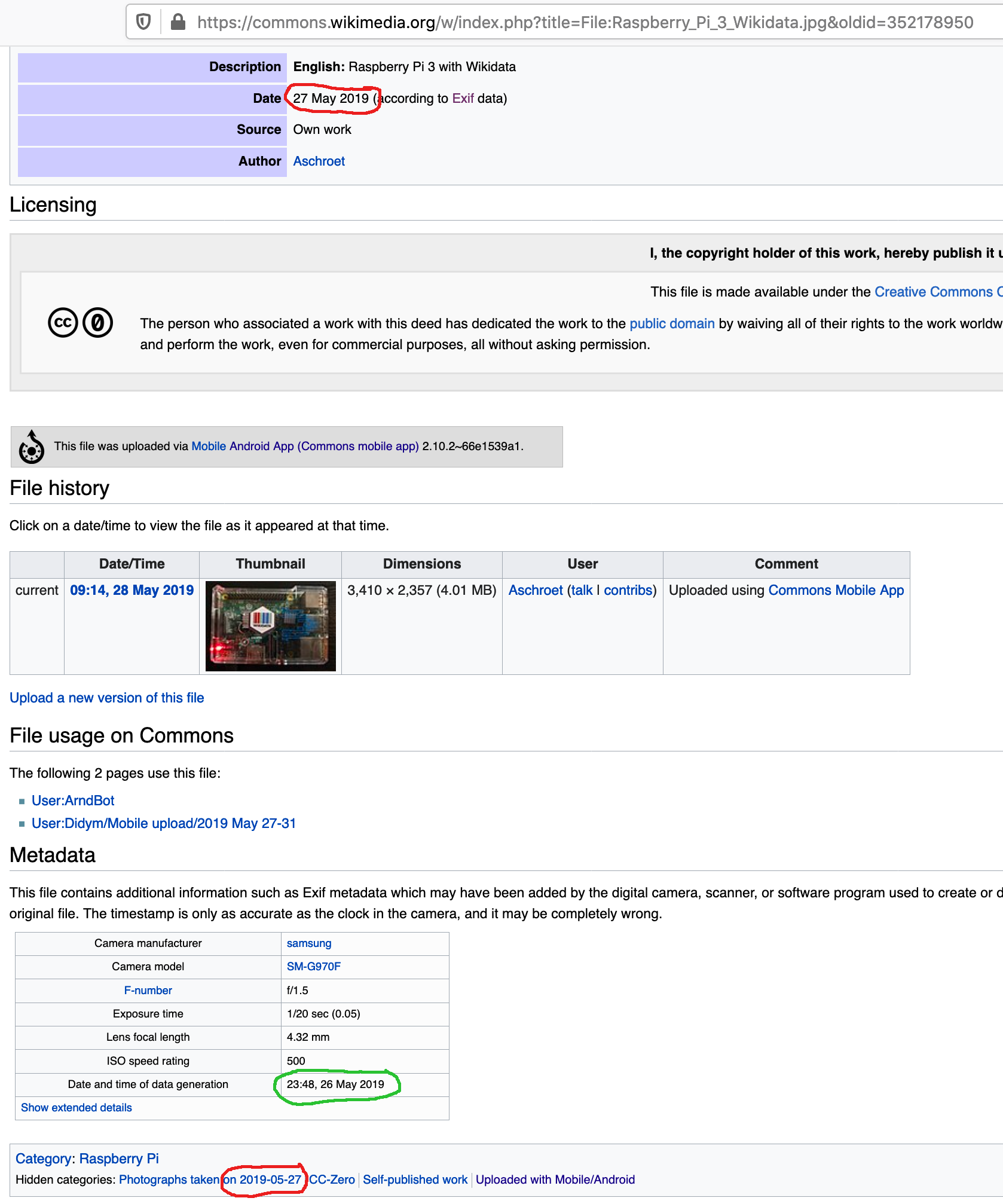Click the Licensing heading

click(53, 205)
